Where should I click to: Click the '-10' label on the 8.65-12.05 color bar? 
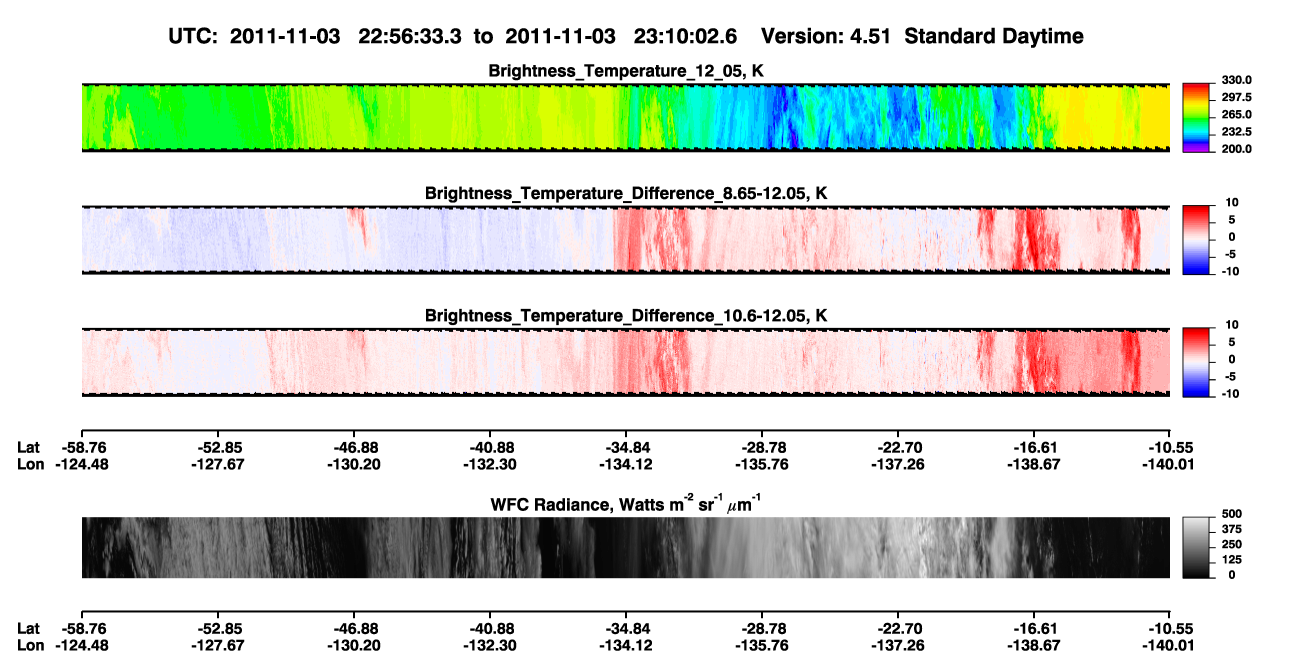(x=1230, y=271)
